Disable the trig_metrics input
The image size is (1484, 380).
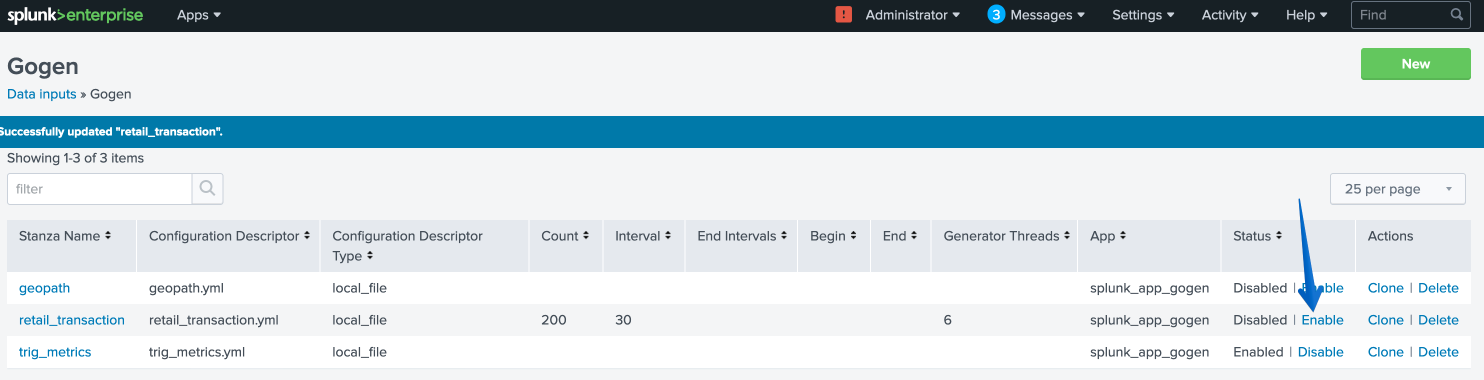pos(1320,352)
